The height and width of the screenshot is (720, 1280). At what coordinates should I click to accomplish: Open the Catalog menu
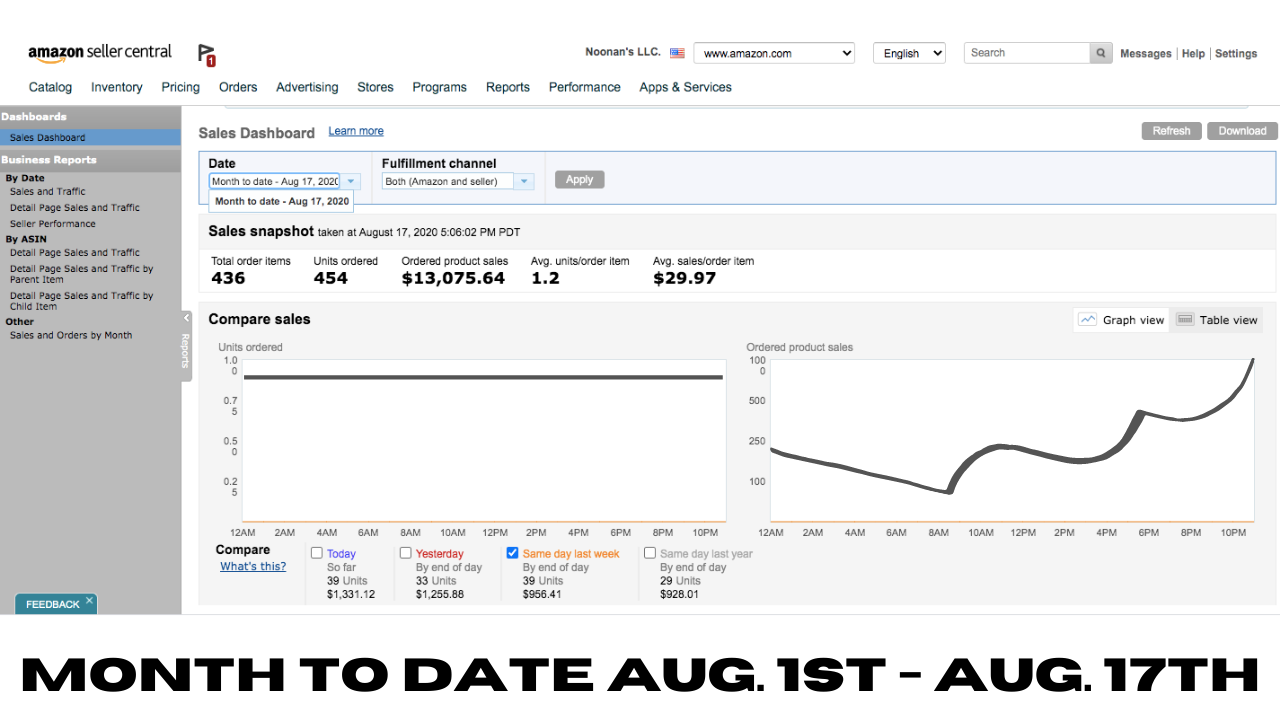click(x=50, y=87)
